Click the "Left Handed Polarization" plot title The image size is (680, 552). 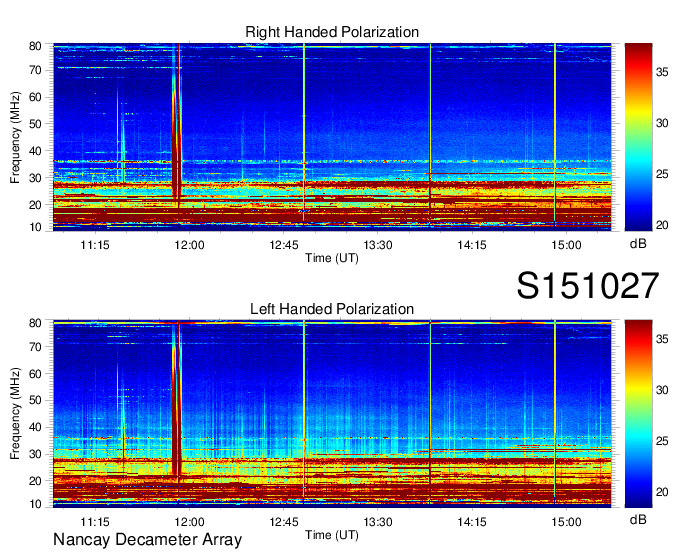point(332,309)
